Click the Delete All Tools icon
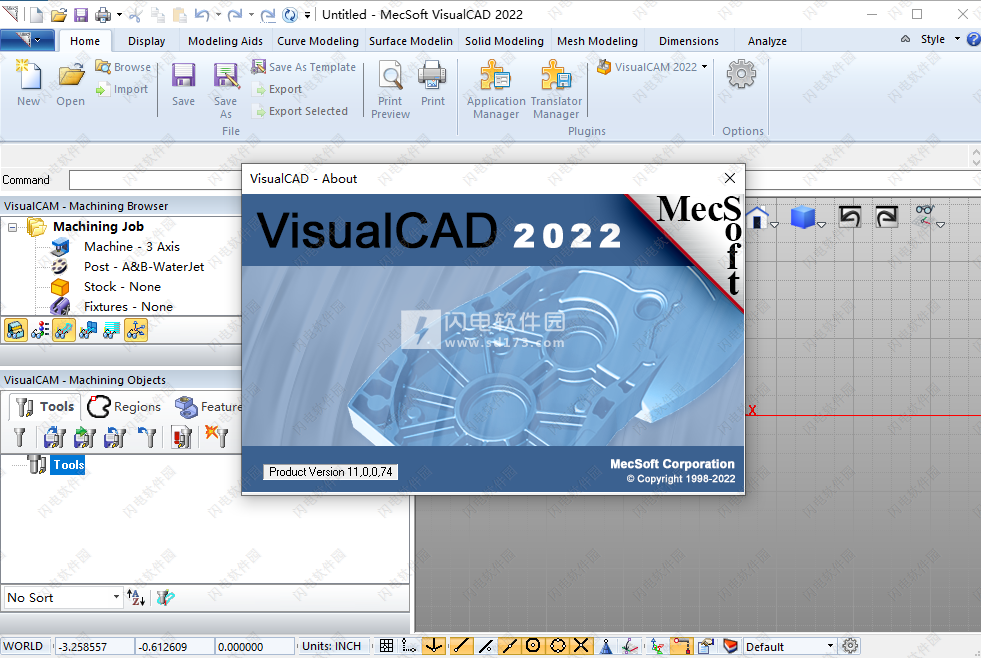 click(216, 436)
